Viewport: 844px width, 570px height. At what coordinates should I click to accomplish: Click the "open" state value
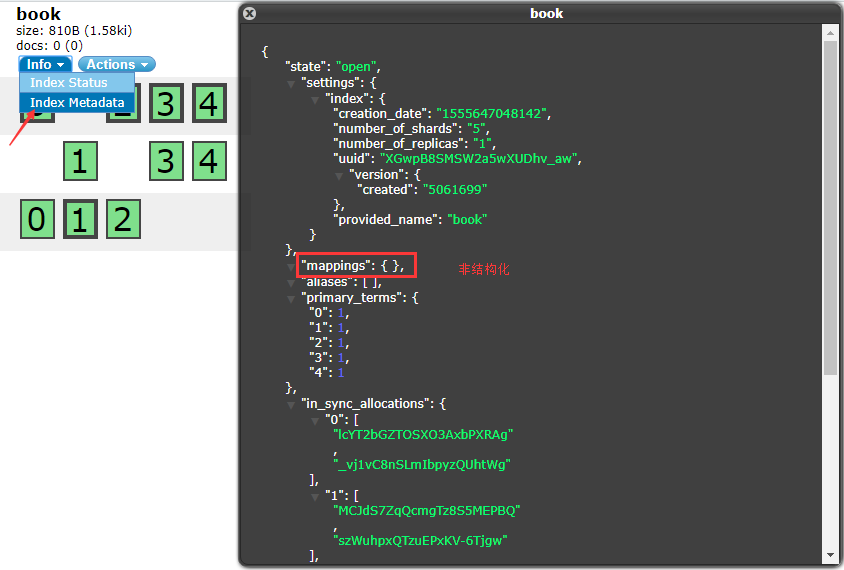[x=355, y=67]
